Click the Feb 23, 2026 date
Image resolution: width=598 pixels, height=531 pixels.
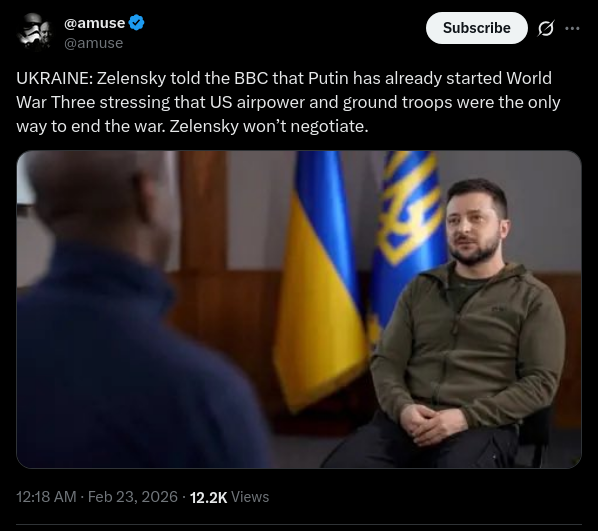point(133,497)
